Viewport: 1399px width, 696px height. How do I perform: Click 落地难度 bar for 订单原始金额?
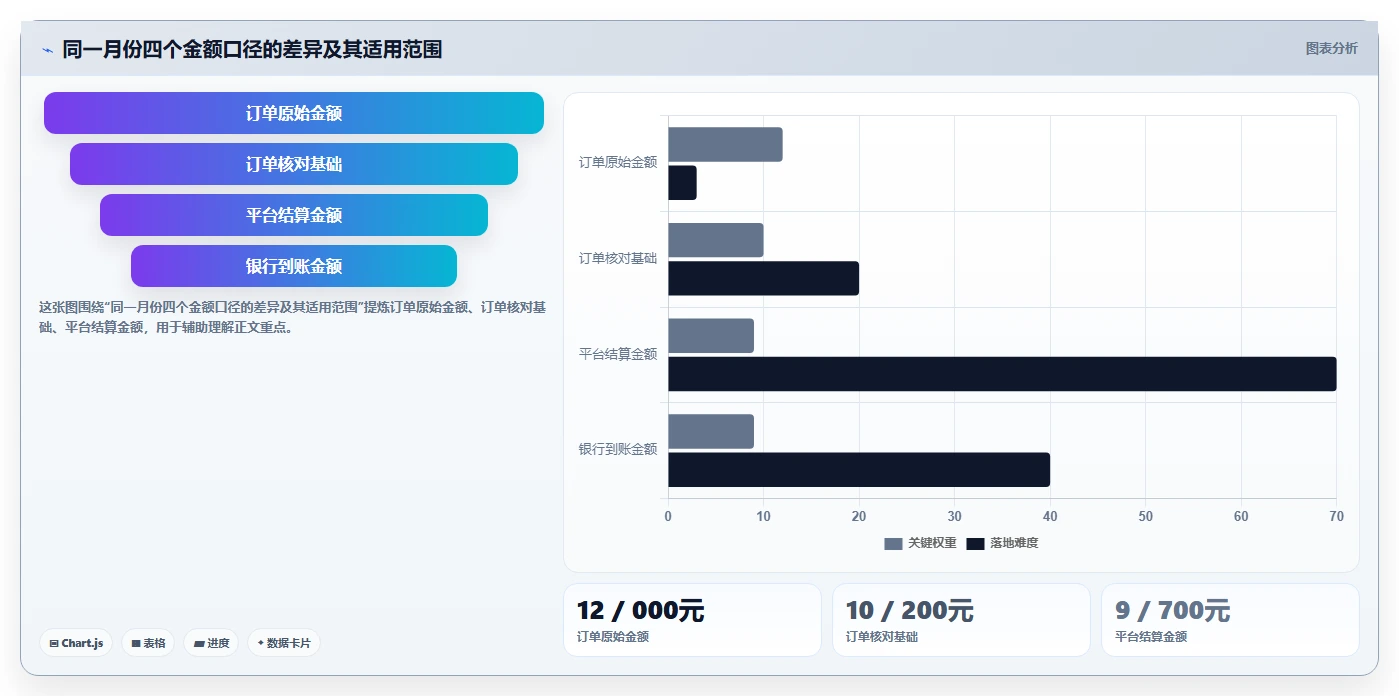tap(682, 183)
